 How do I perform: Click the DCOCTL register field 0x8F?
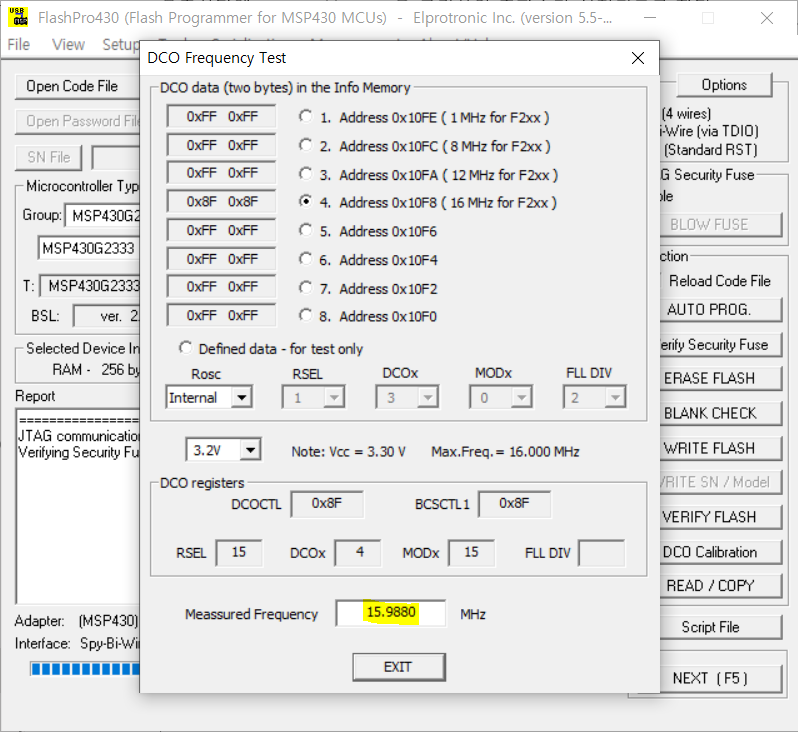(327, 504)
